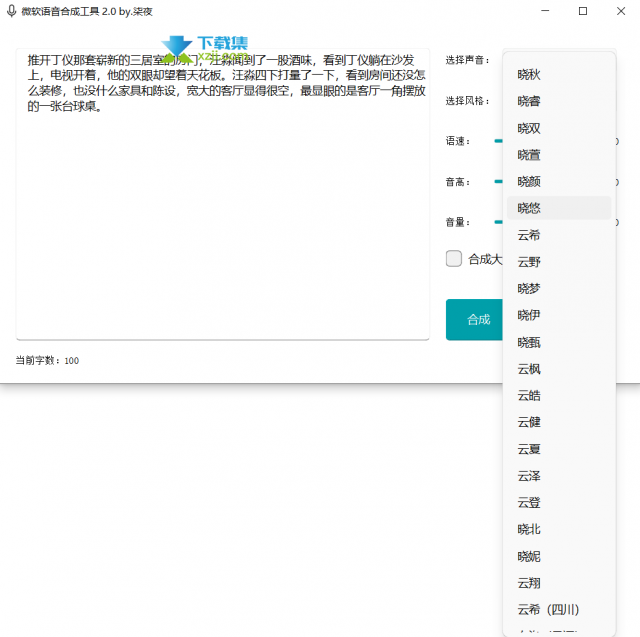Select the 晓秋 voice option
The width and height of the screenshot is (640, 637).
[559, 75]
